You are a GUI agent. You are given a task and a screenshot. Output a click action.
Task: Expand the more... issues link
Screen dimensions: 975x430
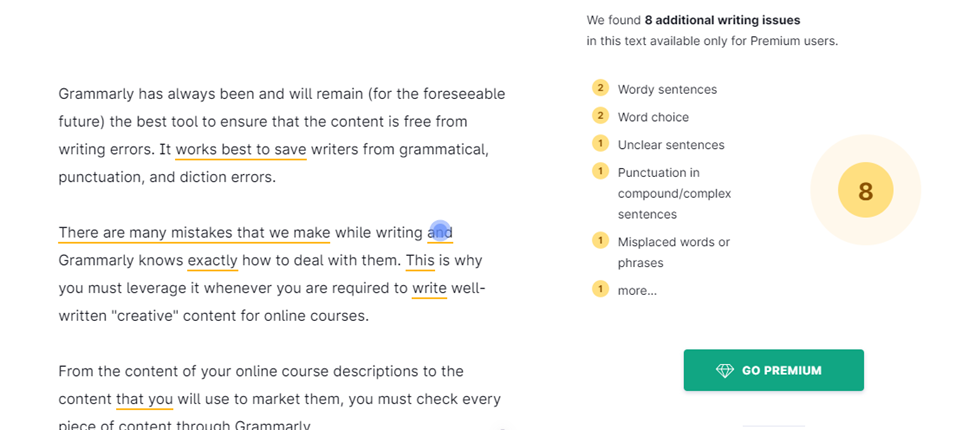point(637,290)
